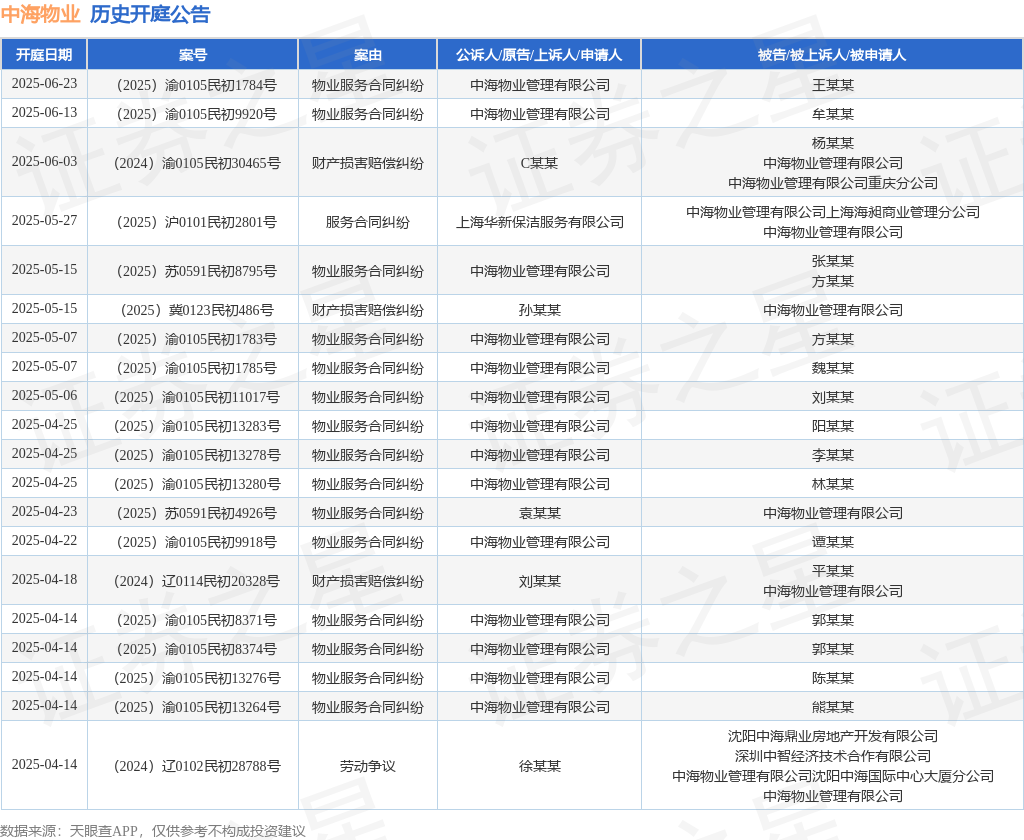Screen dimensions: 1024x840
Task: Click defendant 沈阳中海鼎业房地产开发有限公司
Action: coord(833,735)
